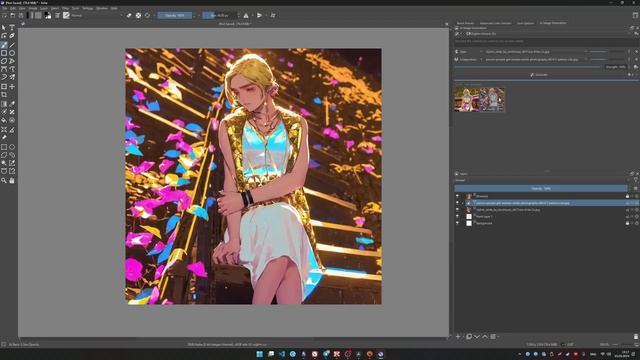
Task: Switch to the Tool Options tab
Action: [525, 23]
